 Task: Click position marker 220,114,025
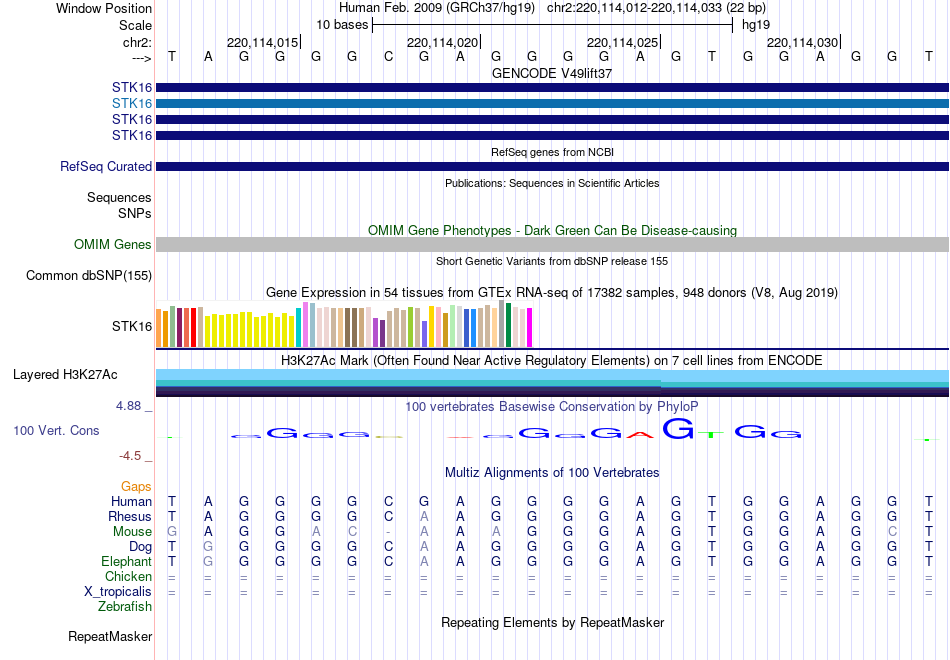tap(622, 42)
